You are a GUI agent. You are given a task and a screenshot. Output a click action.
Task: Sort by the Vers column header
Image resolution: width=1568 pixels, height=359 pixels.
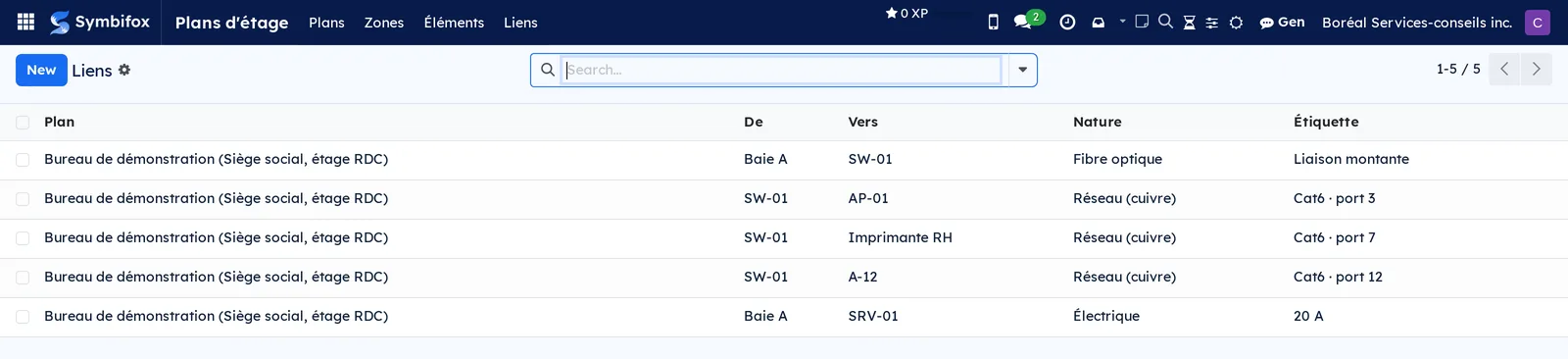coord(862,122)
